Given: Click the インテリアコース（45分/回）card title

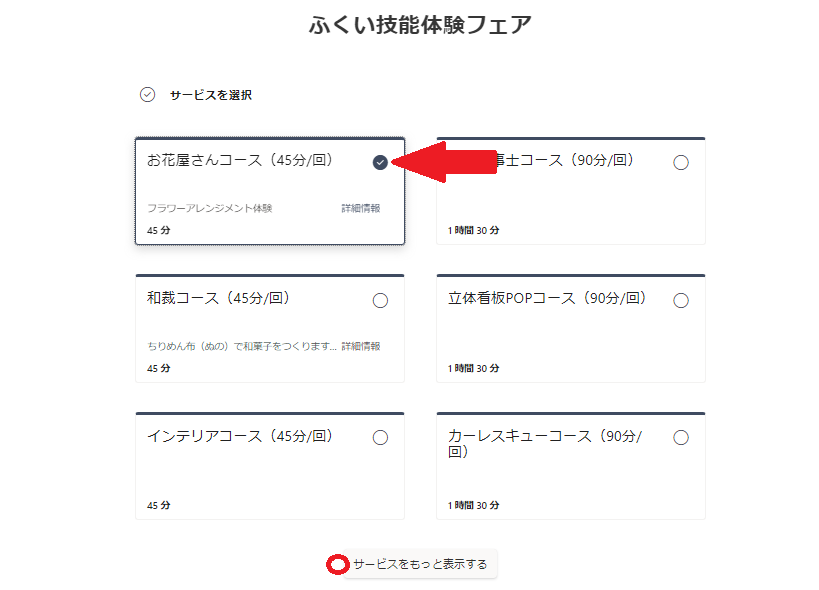Looking at the screenshot, I should [240, 436].
